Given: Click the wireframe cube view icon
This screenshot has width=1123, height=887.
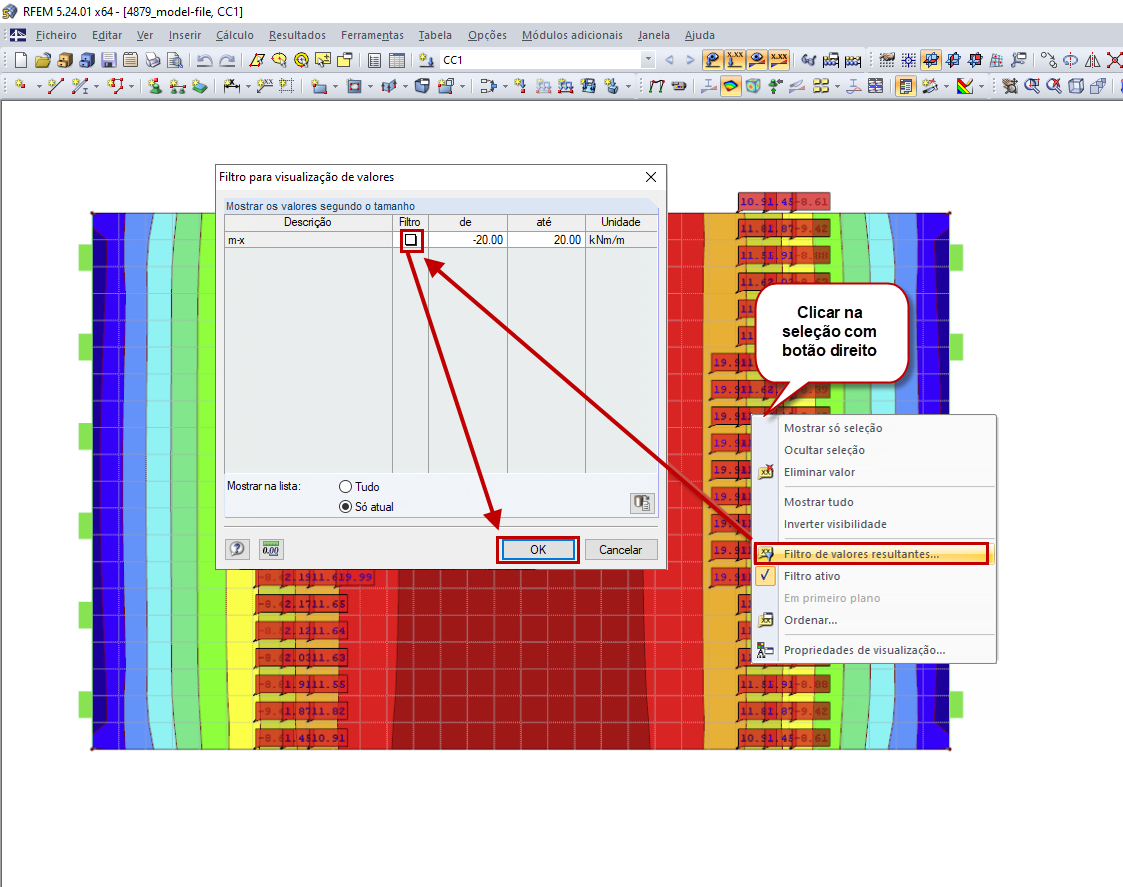Looking at the screenshot, I should (x=1076, y=87).
